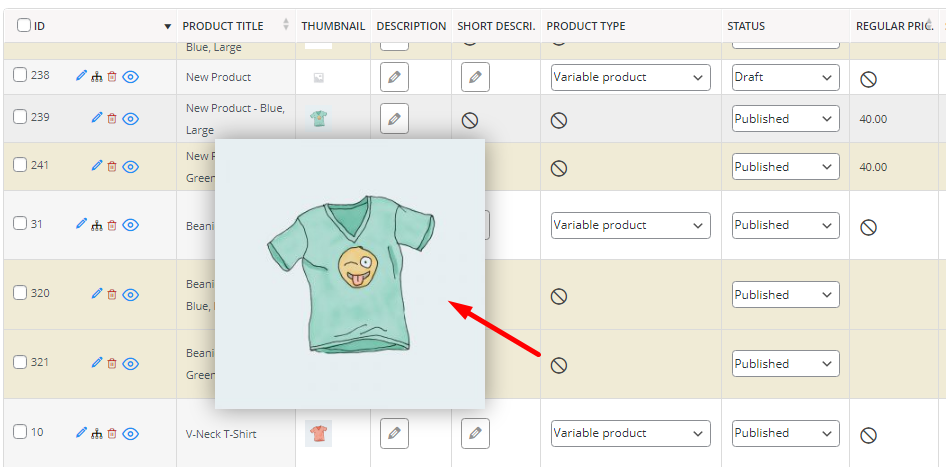Click the edit pencil icon for row 10
Screen dimensions: 946x467
pos(82,433)
